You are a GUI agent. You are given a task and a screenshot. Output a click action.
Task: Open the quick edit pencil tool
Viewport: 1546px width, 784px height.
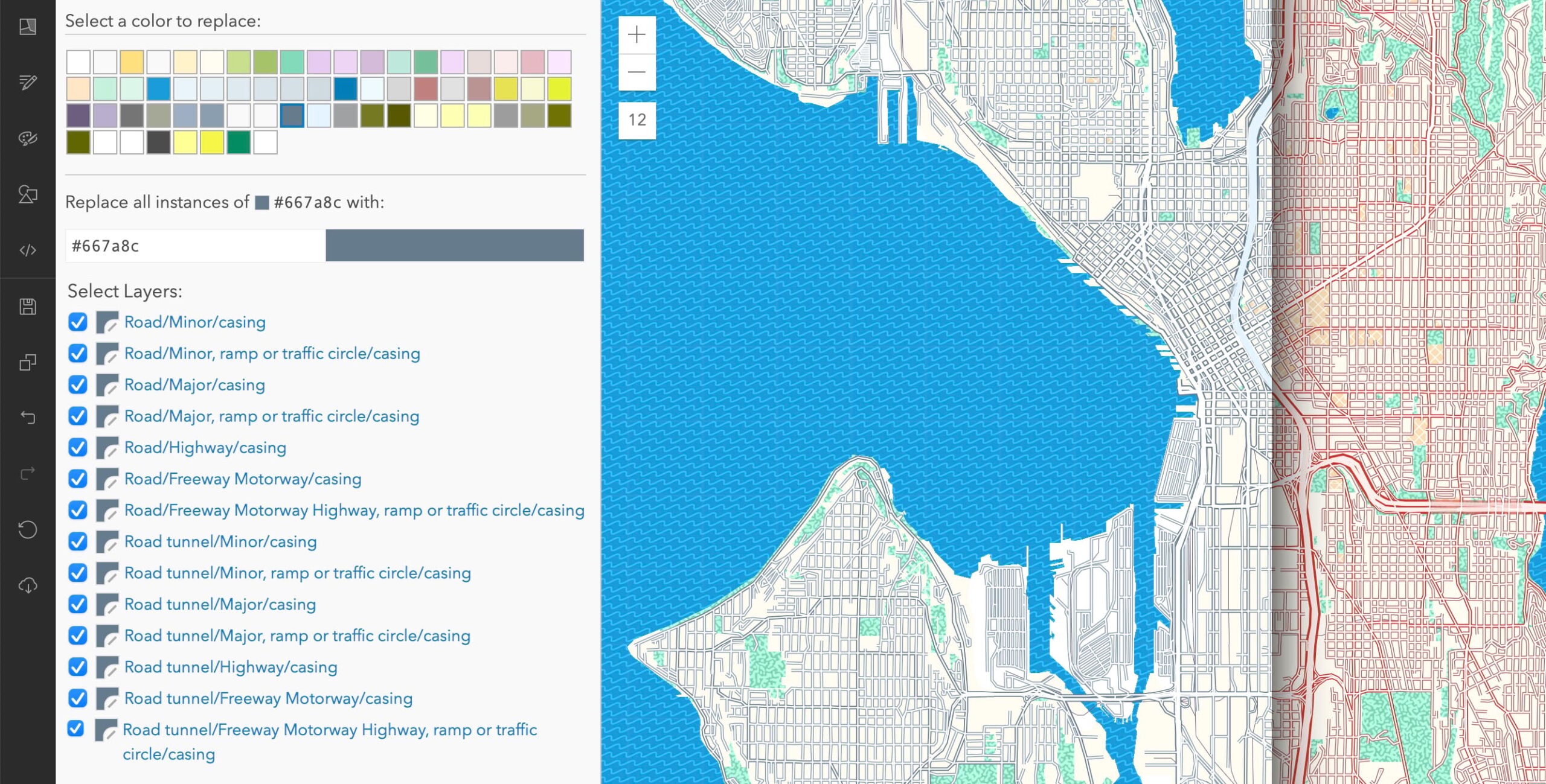click(28, 82)
